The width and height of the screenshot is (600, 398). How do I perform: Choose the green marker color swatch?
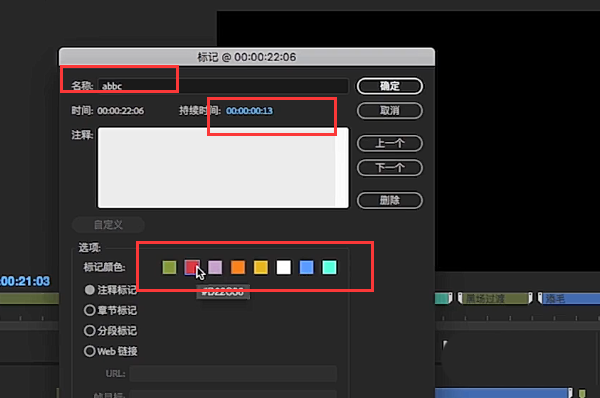169,267
